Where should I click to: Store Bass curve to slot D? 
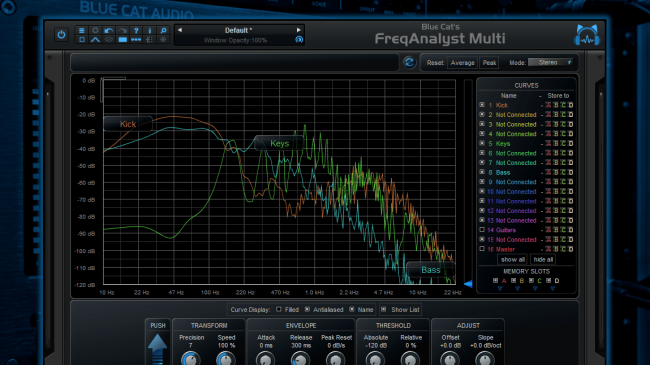tap(570, 173)
